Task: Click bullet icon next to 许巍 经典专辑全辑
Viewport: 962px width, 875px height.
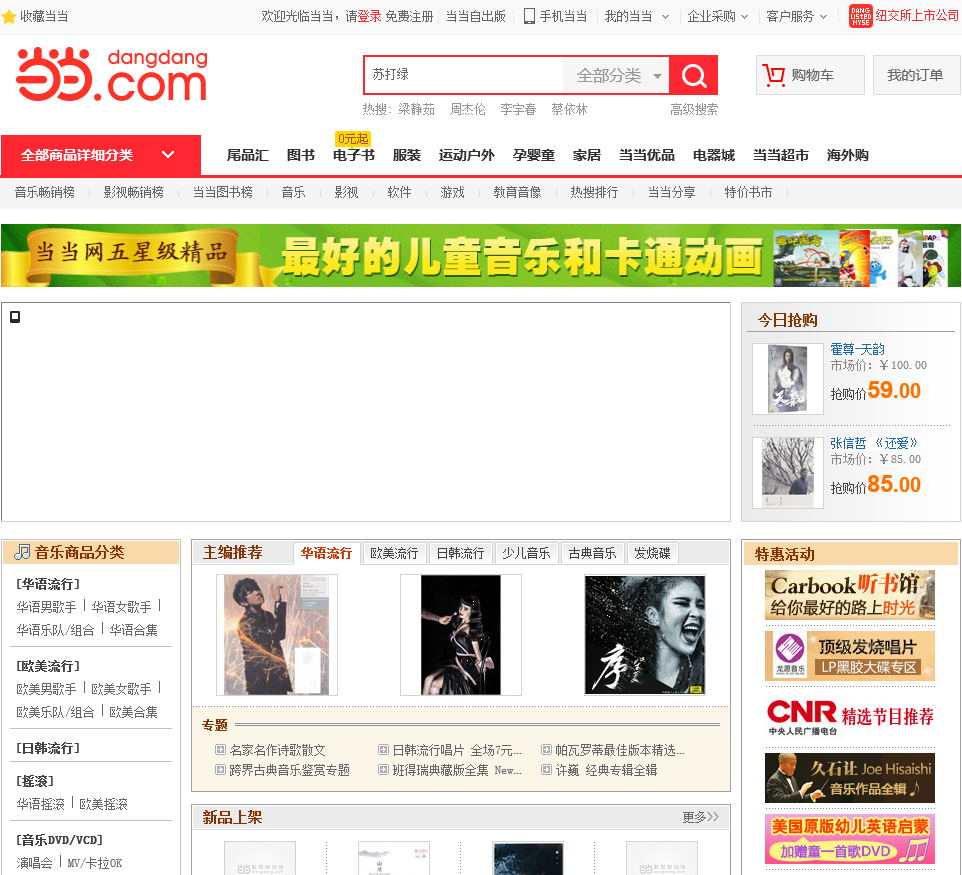Action: 546,769
